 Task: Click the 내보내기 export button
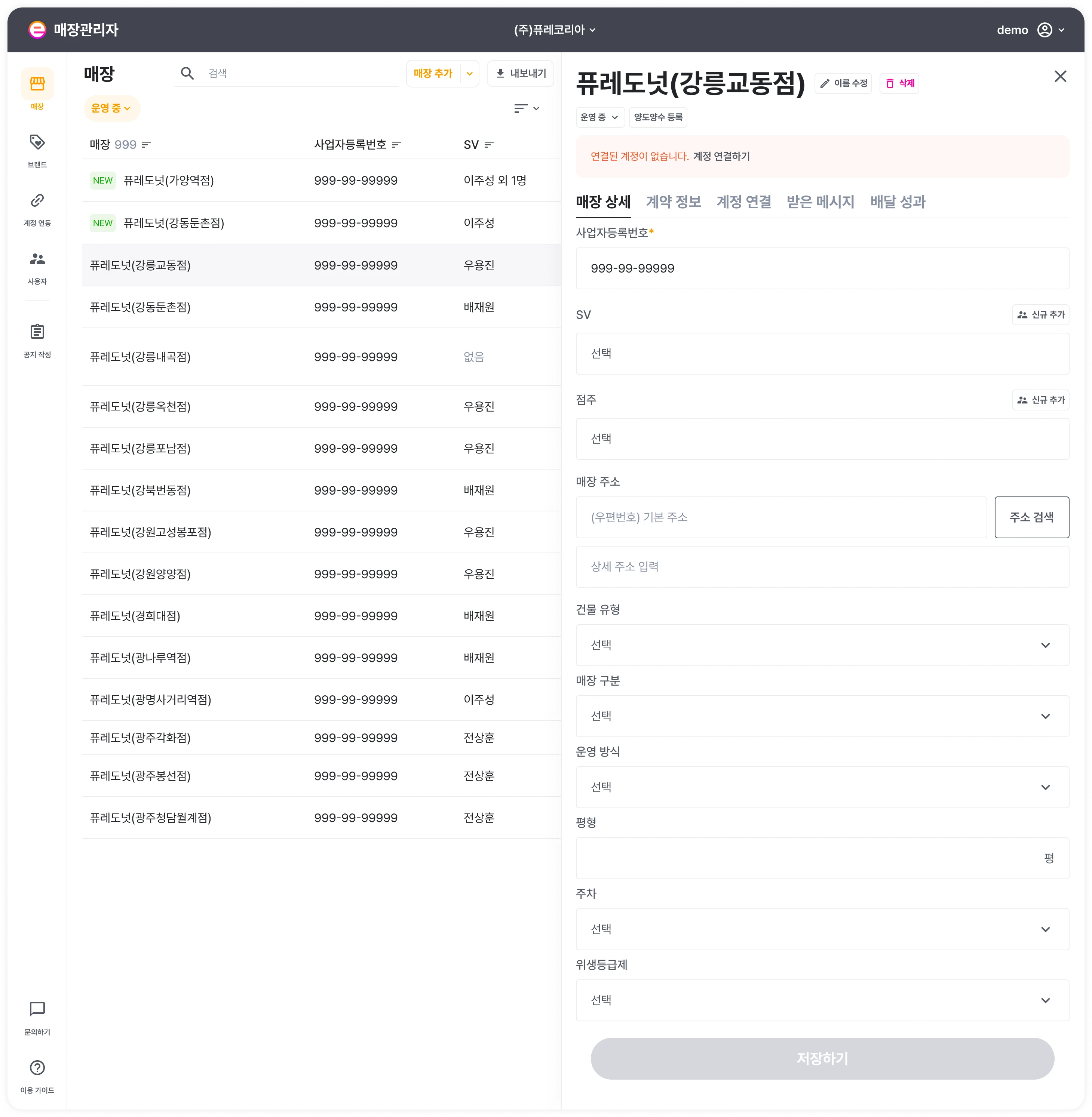(x=520, y=73)
